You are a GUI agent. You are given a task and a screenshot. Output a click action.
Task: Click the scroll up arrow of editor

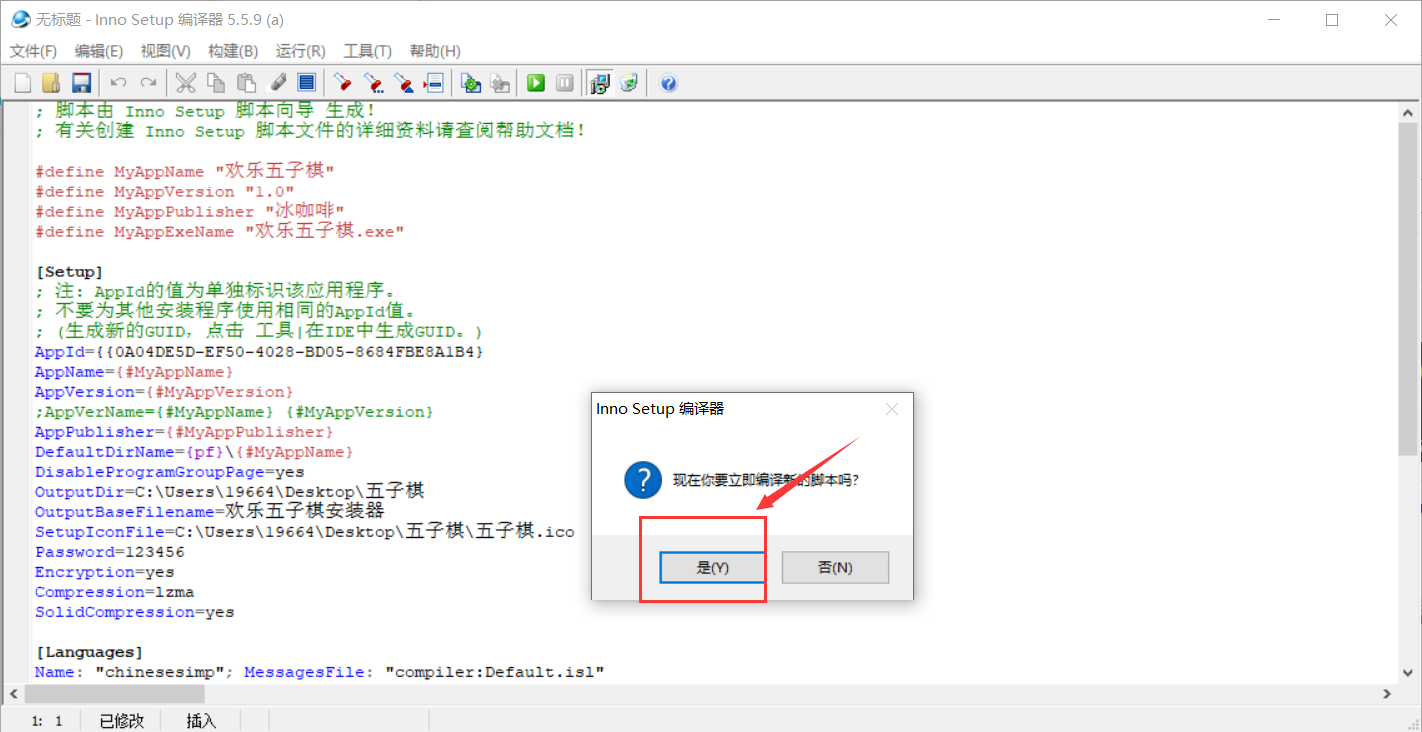point(1409,111)
